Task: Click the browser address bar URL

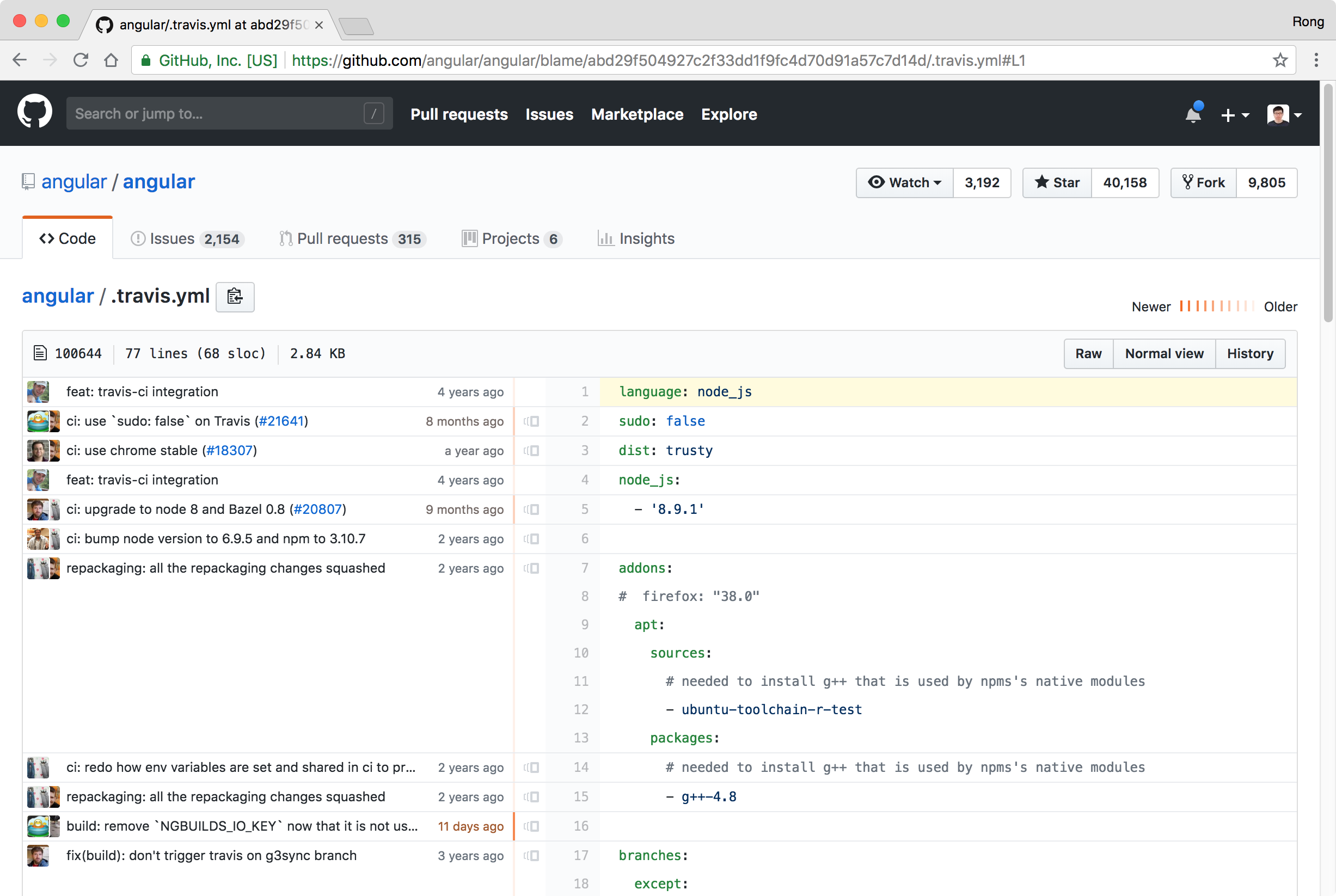Action: (658, 60)
